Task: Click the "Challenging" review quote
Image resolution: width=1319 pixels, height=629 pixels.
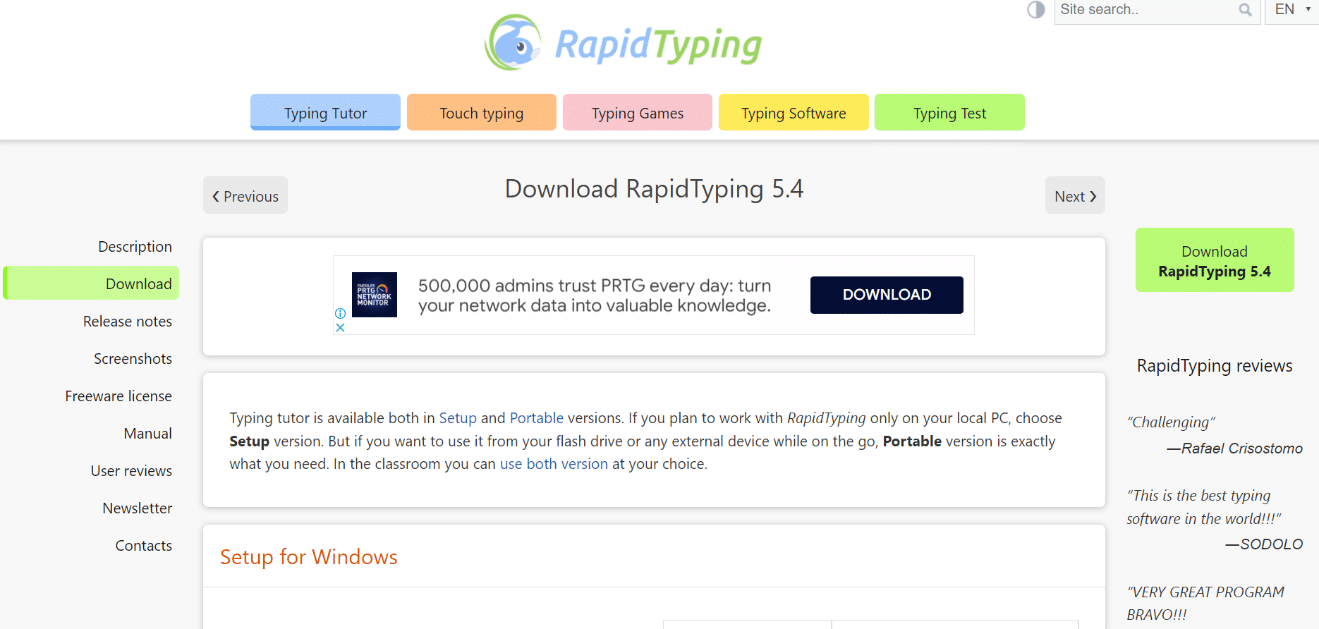Action: tap(1171, 422)
